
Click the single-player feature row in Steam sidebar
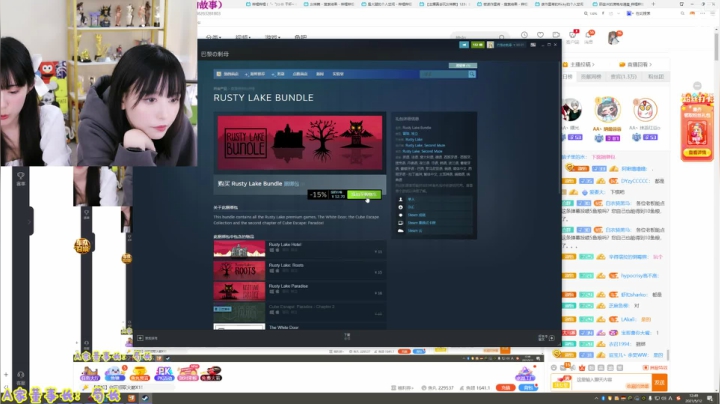pos(434,199)
